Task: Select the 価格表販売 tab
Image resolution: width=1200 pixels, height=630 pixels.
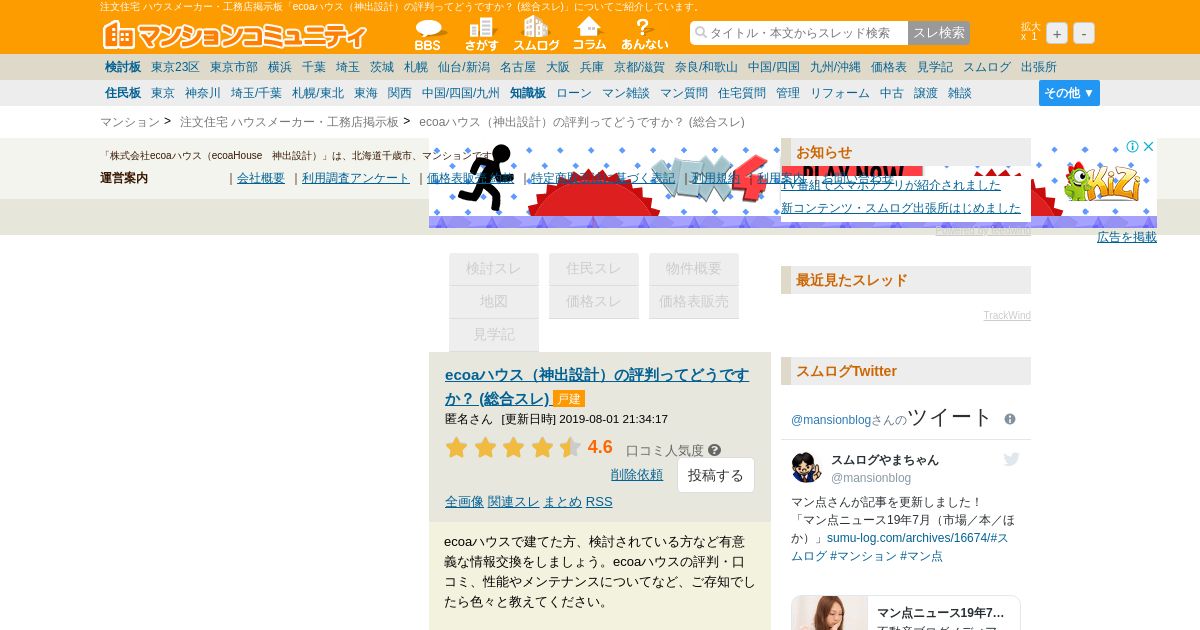Action: click(694, 301)
